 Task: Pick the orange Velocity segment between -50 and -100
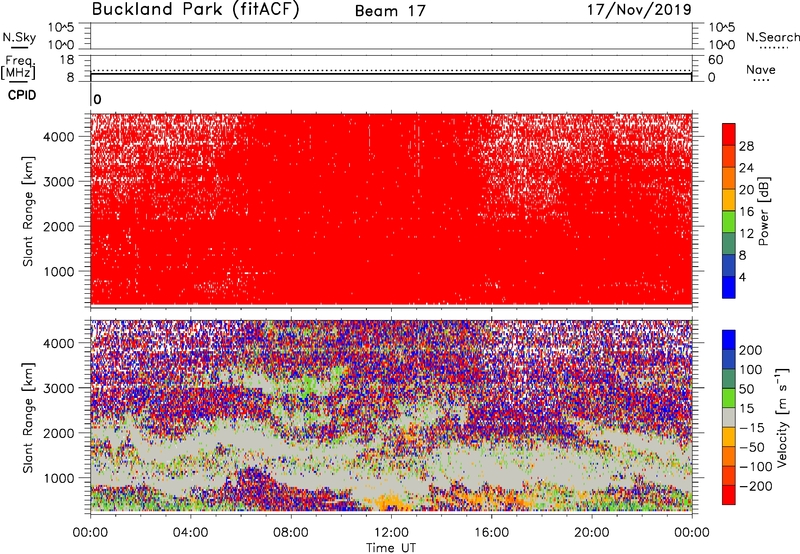[x=729, y=456]
